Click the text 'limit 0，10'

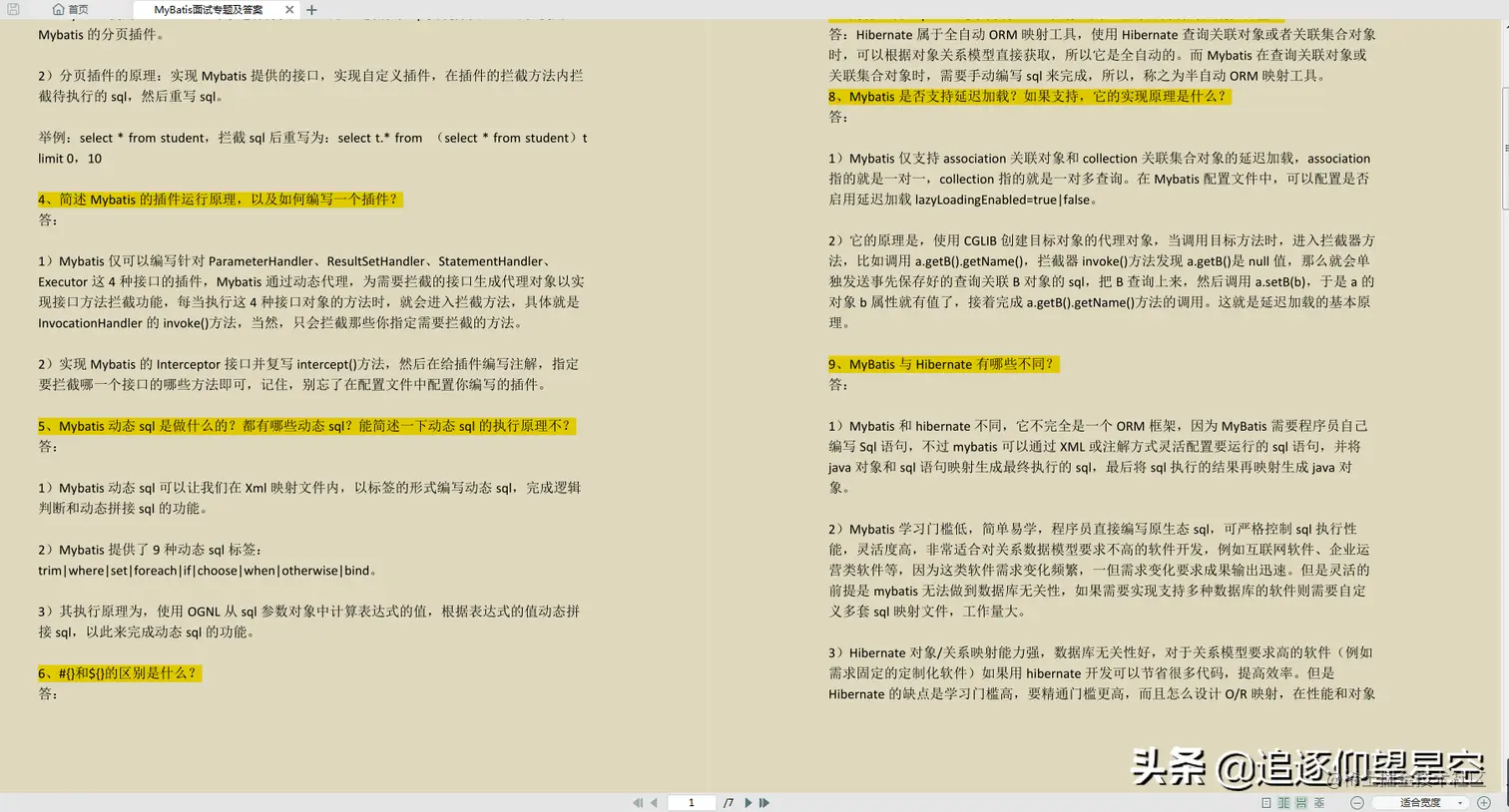[x=70, y=159]
